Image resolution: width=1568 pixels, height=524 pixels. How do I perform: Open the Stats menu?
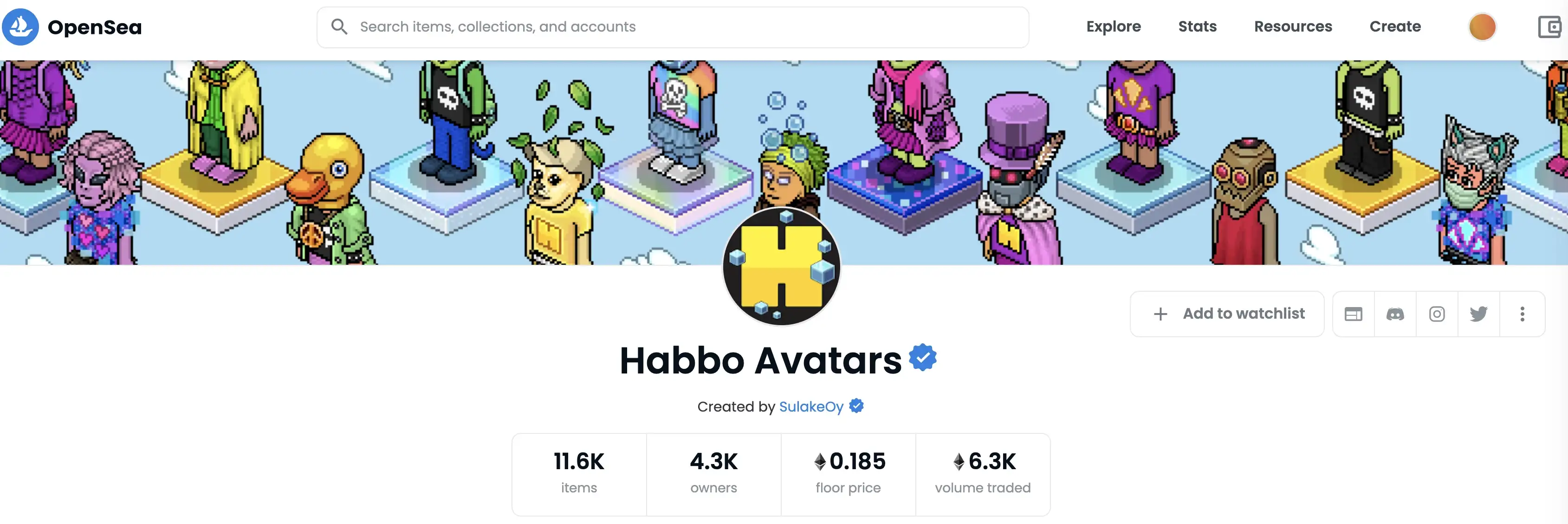coord(1197,27)
